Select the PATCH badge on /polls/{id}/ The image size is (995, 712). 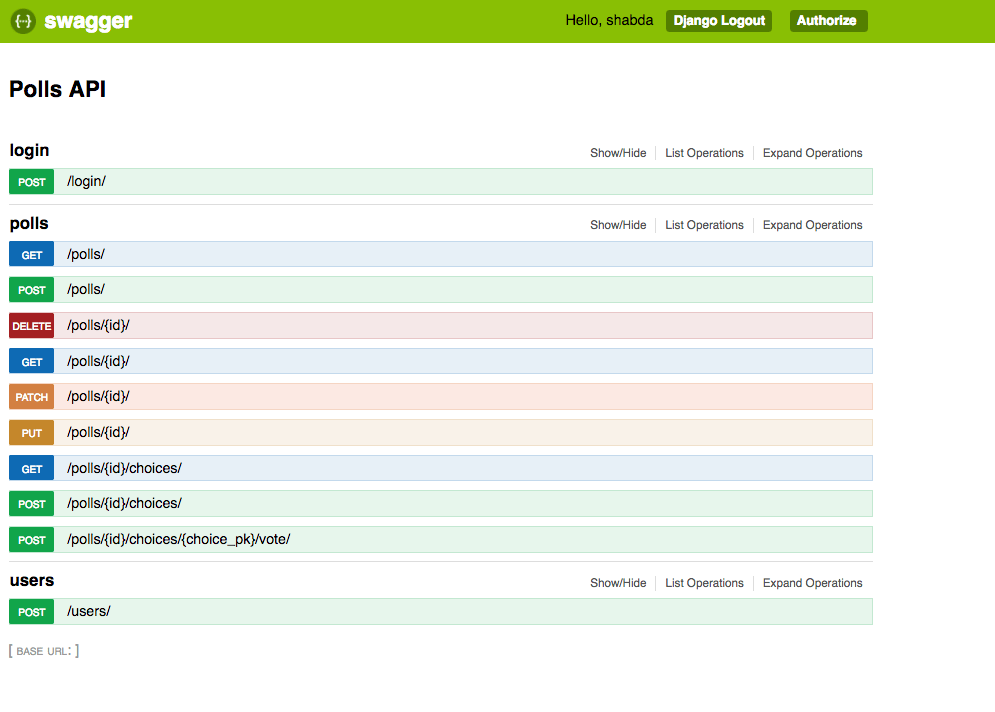coord(31,396)
